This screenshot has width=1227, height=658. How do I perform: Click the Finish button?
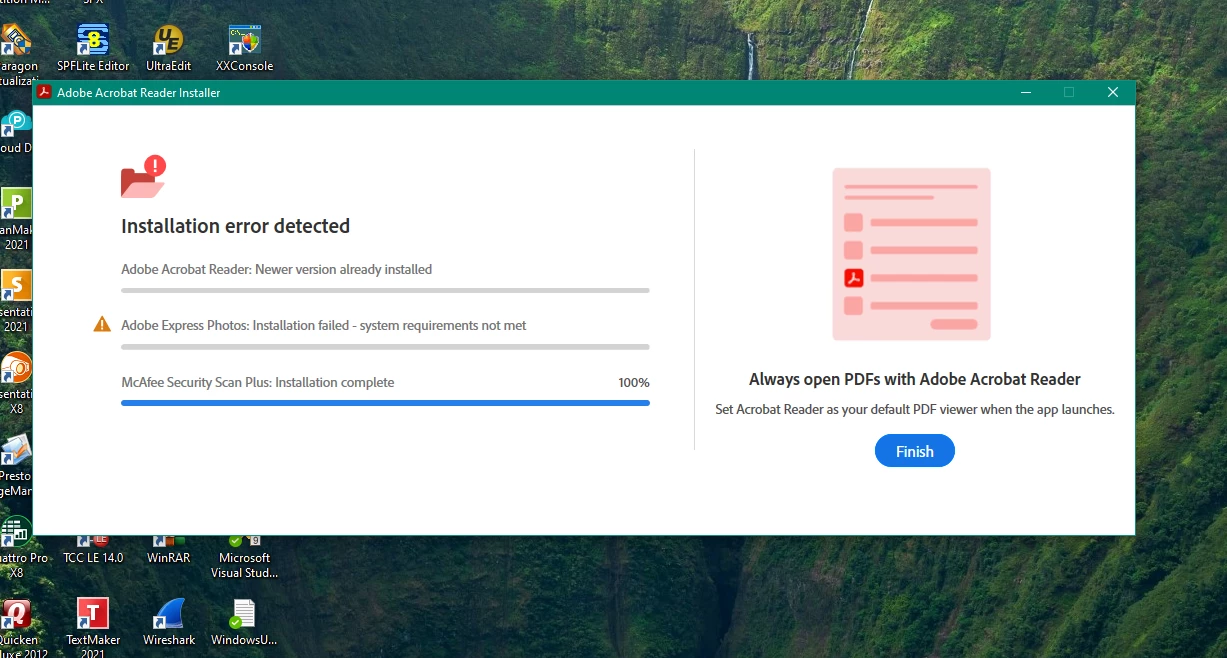[x=914, y=451]
